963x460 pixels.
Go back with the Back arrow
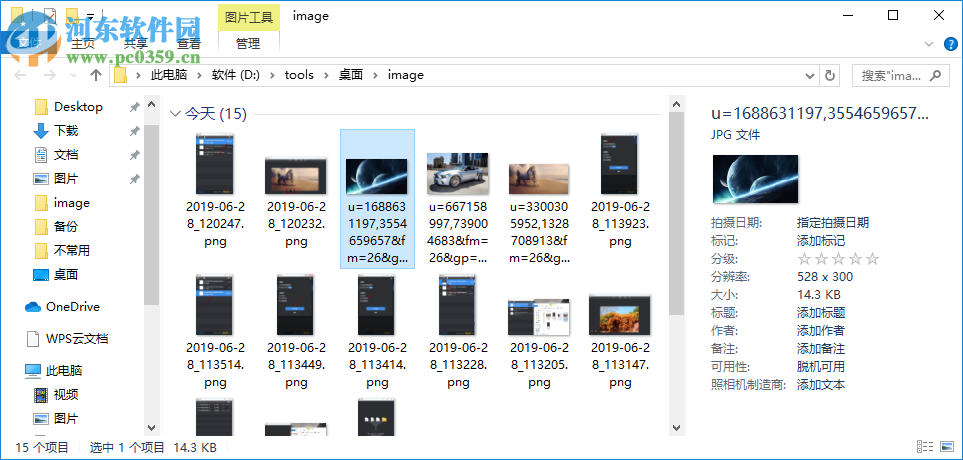tap(20, 76)
